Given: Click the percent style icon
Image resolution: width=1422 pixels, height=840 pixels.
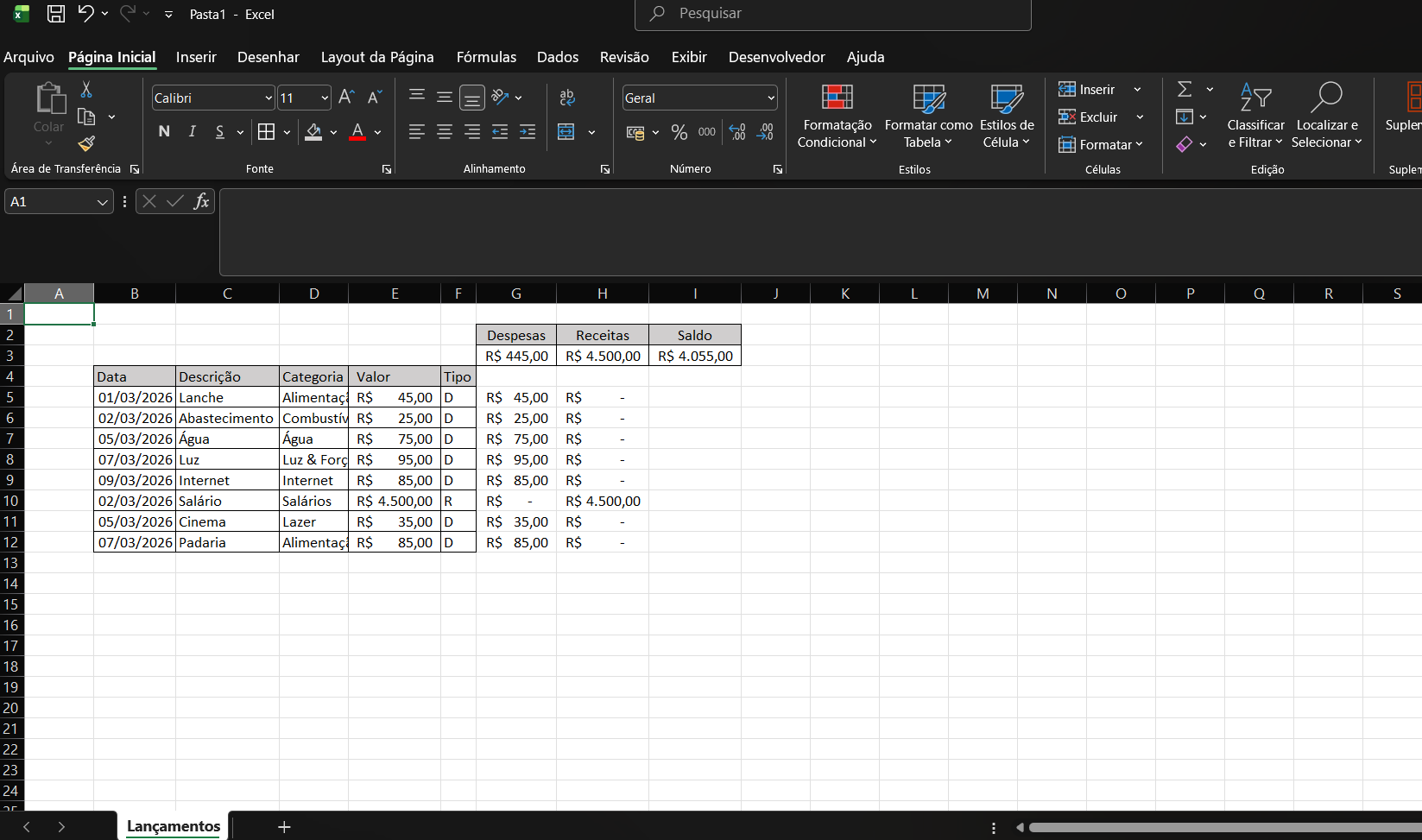Looking at the screenshot, I should [679, 132].
